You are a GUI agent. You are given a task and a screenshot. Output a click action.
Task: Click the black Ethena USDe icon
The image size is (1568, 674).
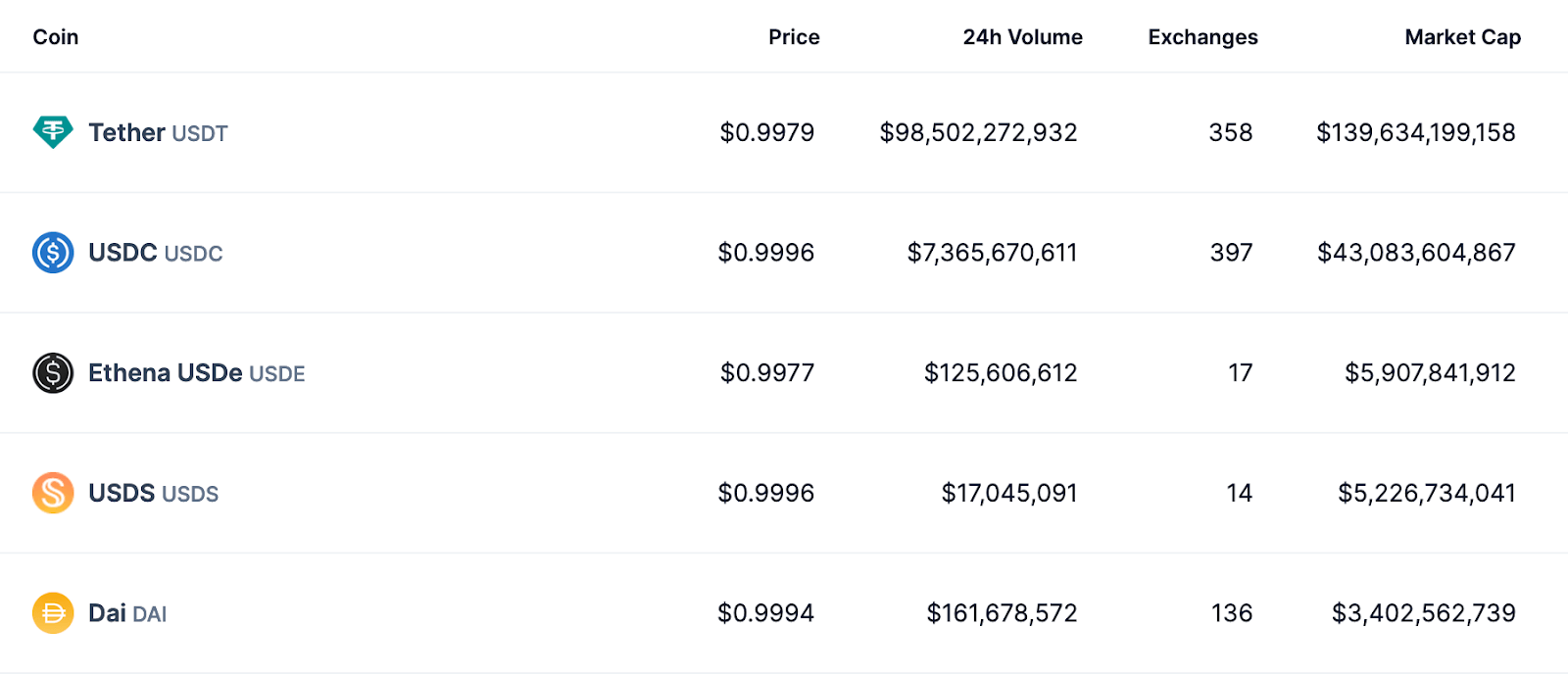coord(53,373)
